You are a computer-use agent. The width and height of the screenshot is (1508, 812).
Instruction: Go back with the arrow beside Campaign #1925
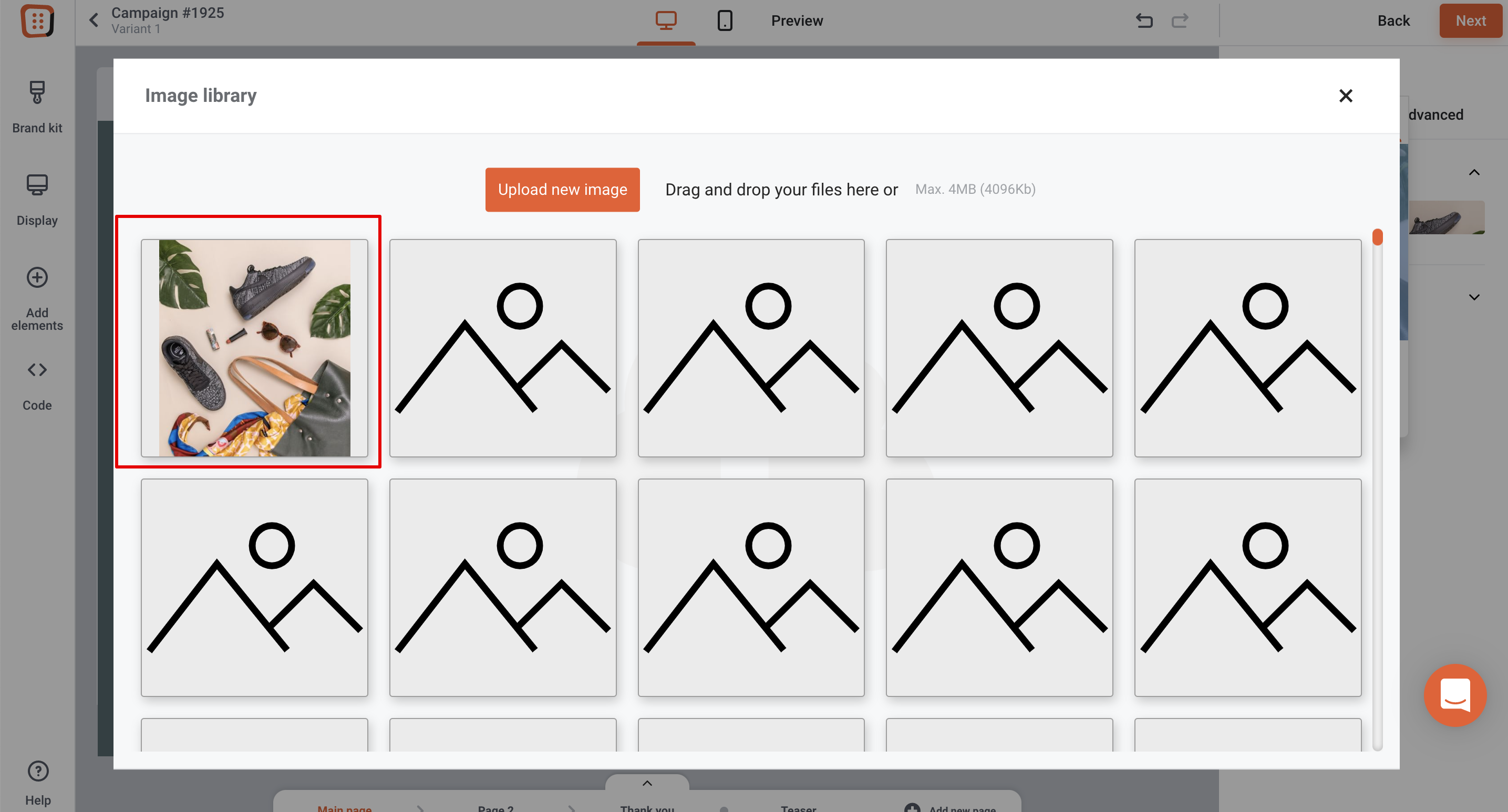[94, 20]
